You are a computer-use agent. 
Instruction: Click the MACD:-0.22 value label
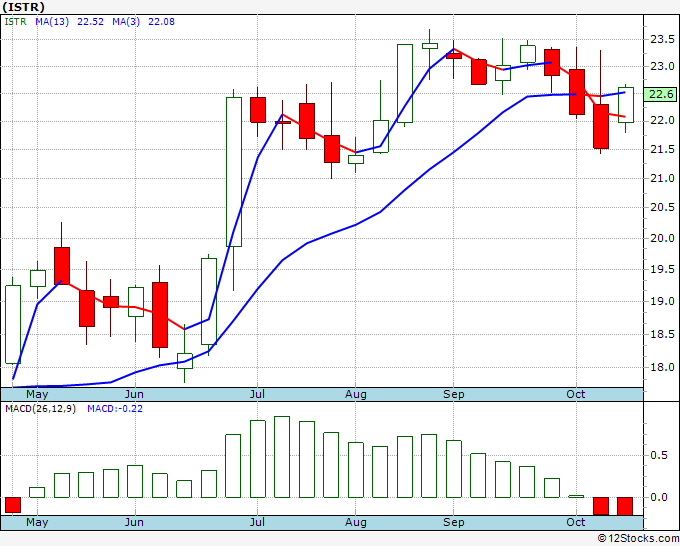(x=115, y=409)
